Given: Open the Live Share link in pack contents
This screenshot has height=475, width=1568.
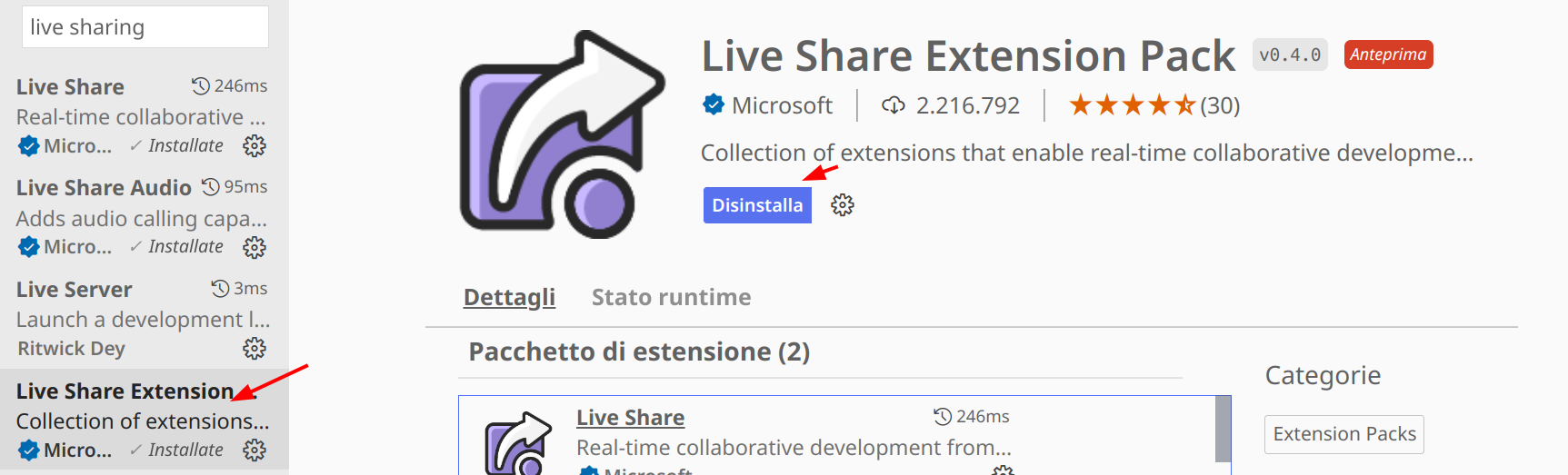Looking at the screenshot, I should click(630, 418).
